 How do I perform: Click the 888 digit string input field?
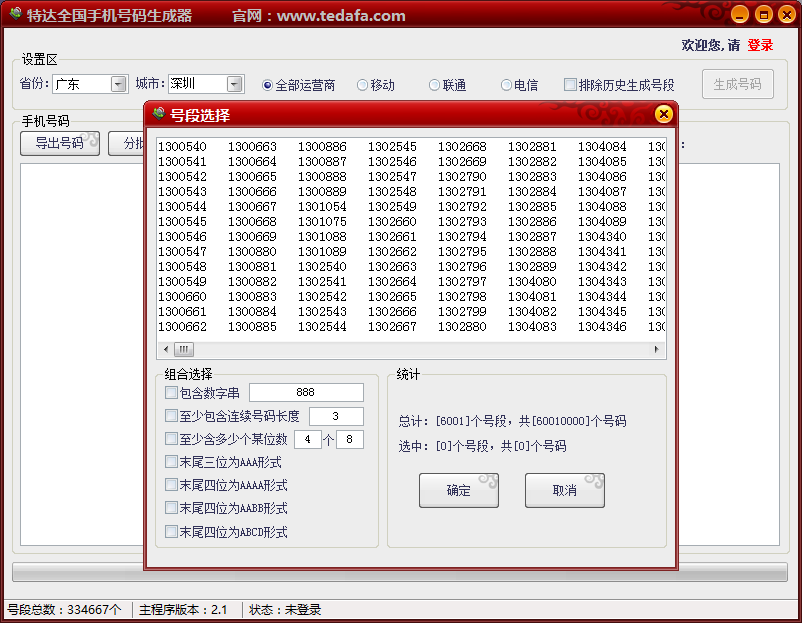(x=306, y=393)
